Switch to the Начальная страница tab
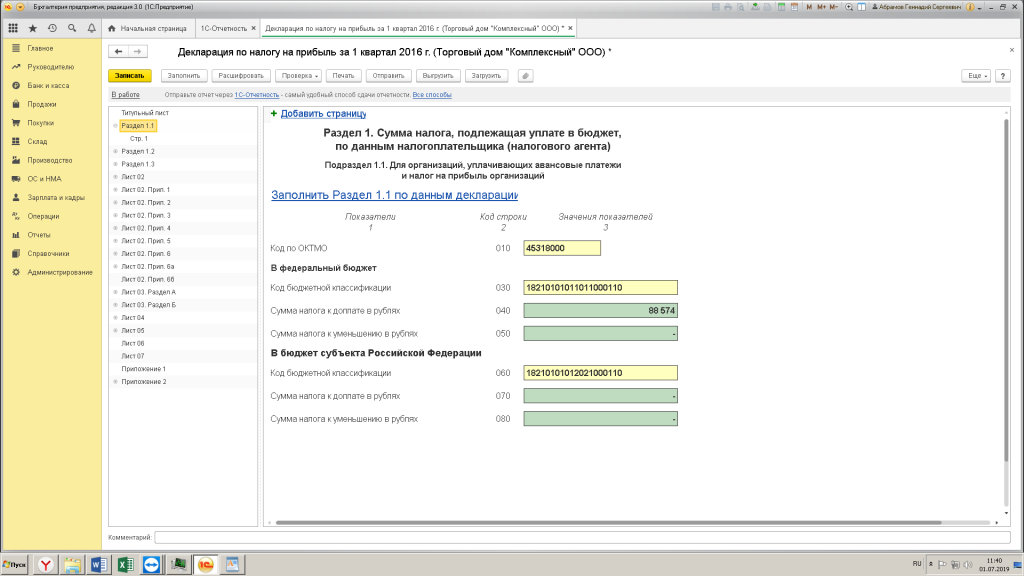The image size is (1024, 576). point(148,29)
